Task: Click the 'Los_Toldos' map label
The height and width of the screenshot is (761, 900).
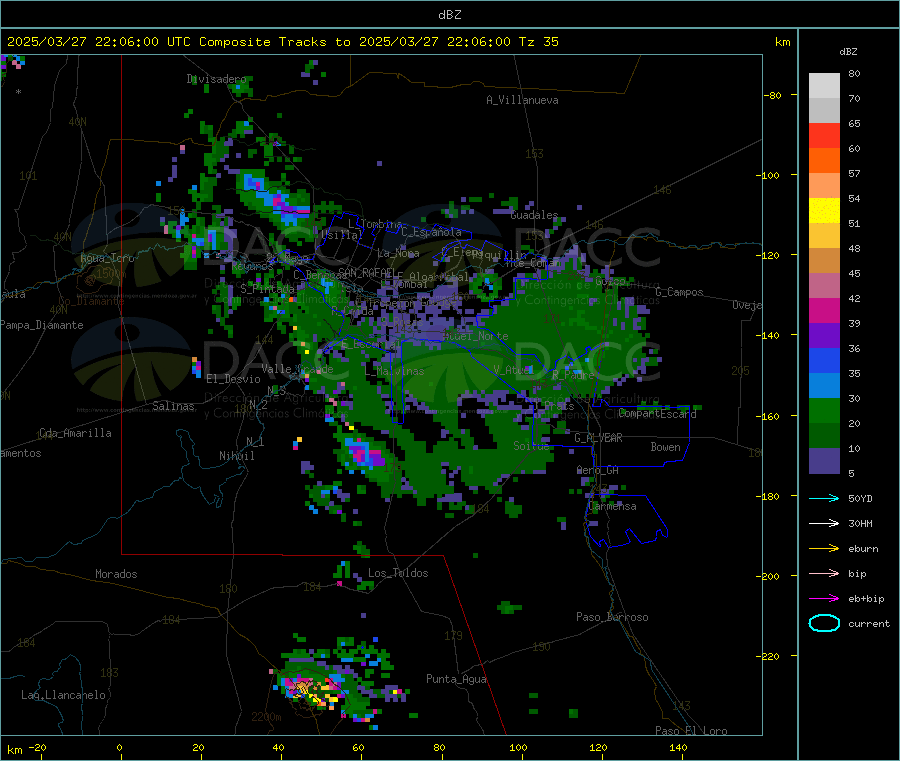Action: (x=398, y=573)
